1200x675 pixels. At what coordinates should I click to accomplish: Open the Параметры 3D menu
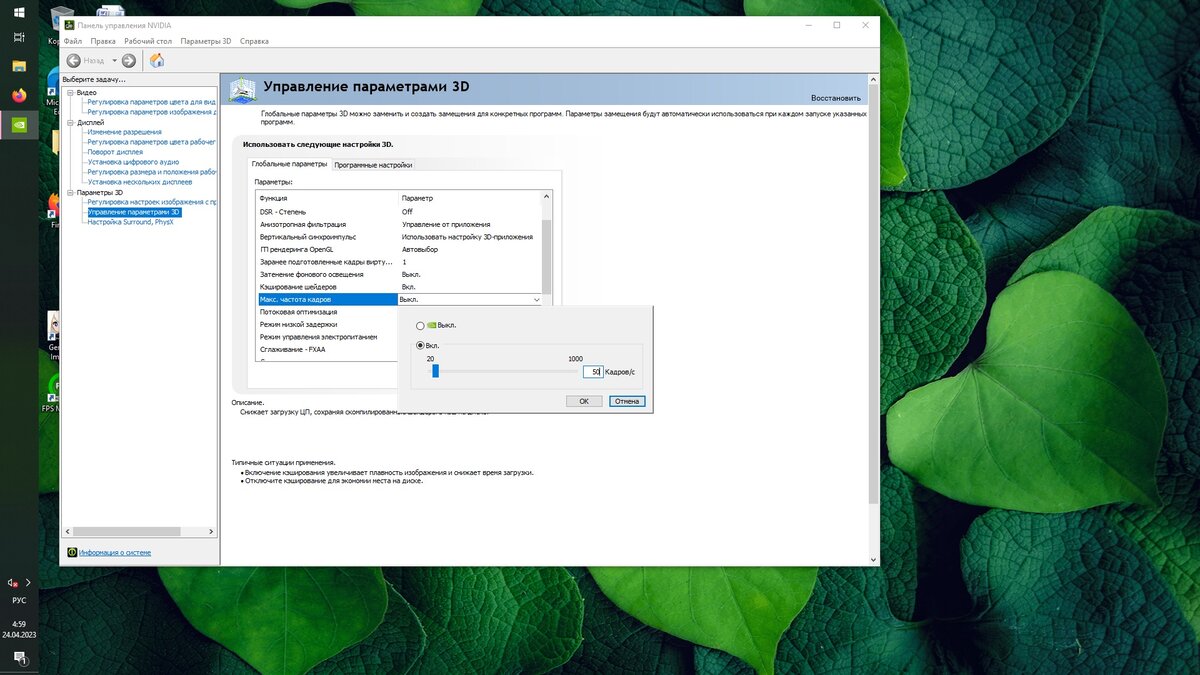point(206,41)
